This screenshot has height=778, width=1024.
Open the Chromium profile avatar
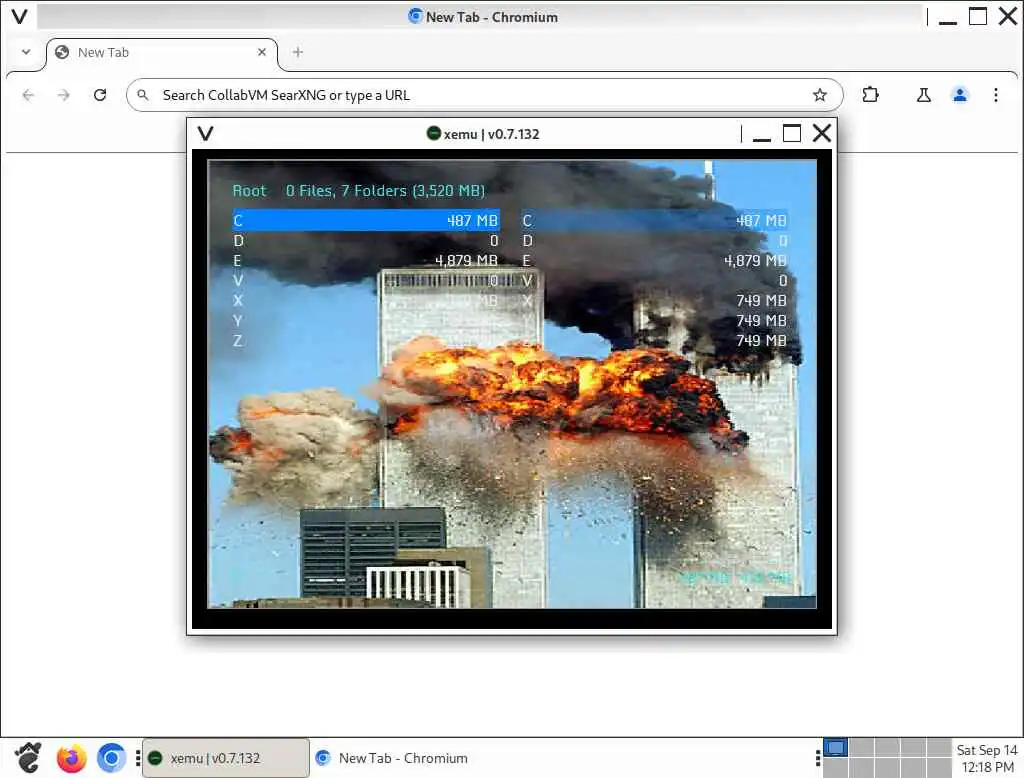959,95
